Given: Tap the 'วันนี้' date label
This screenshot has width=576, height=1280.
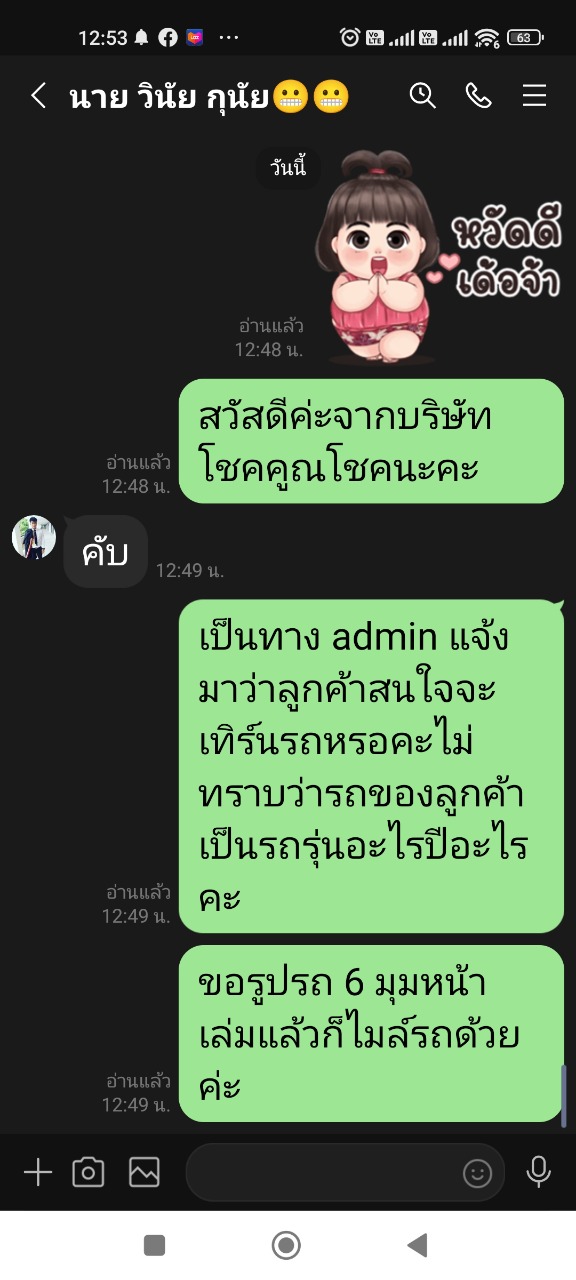Looking at the screenshot, I should tap(288, 168).
